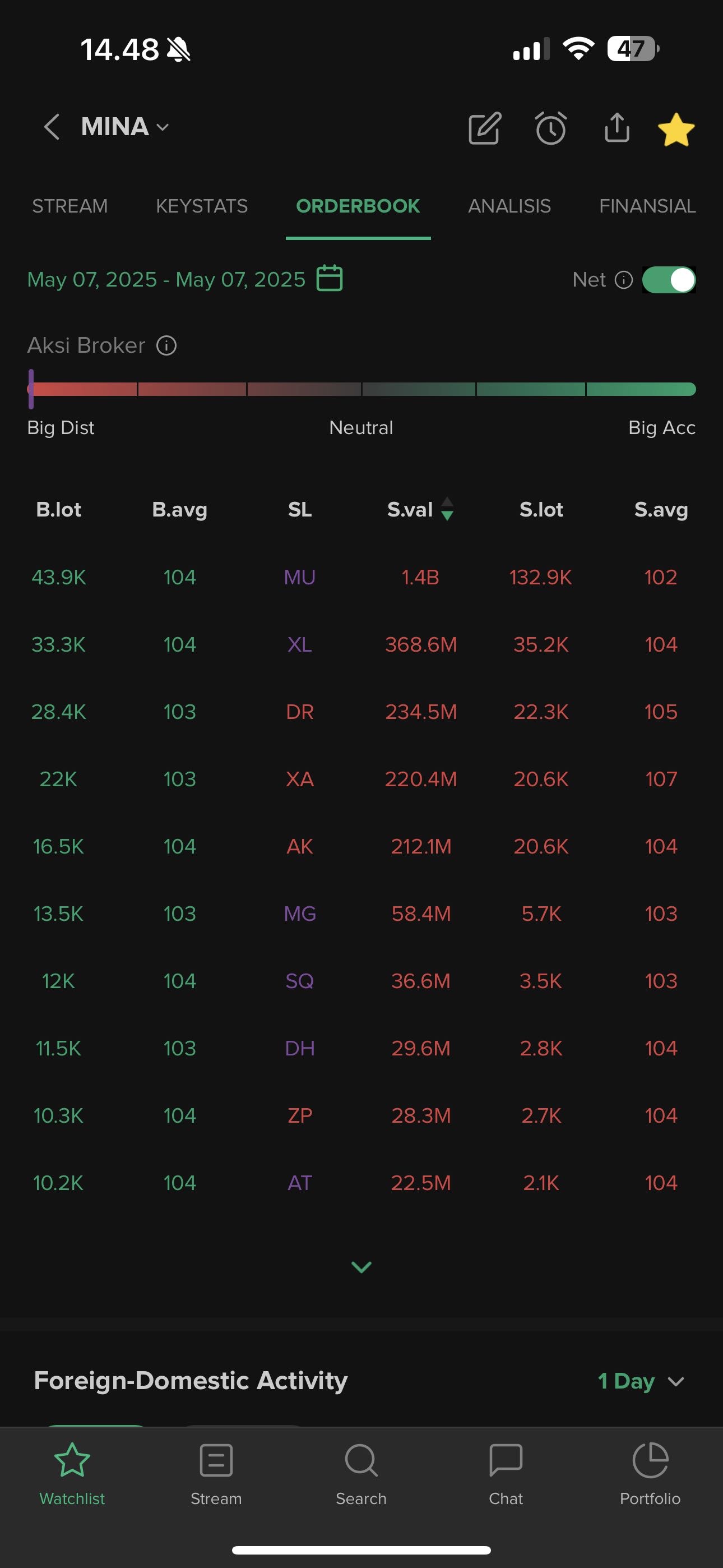Tap the May 07, 2025 date range text
The height and width of the screenshot is (1568, 723).
[166, 279]
